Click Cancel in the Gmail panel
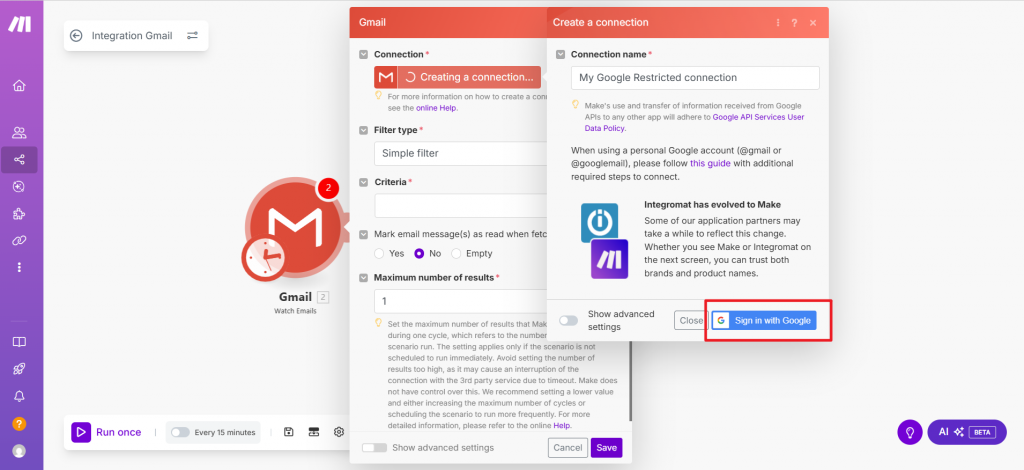1024x470 pixels. point(568,448)
